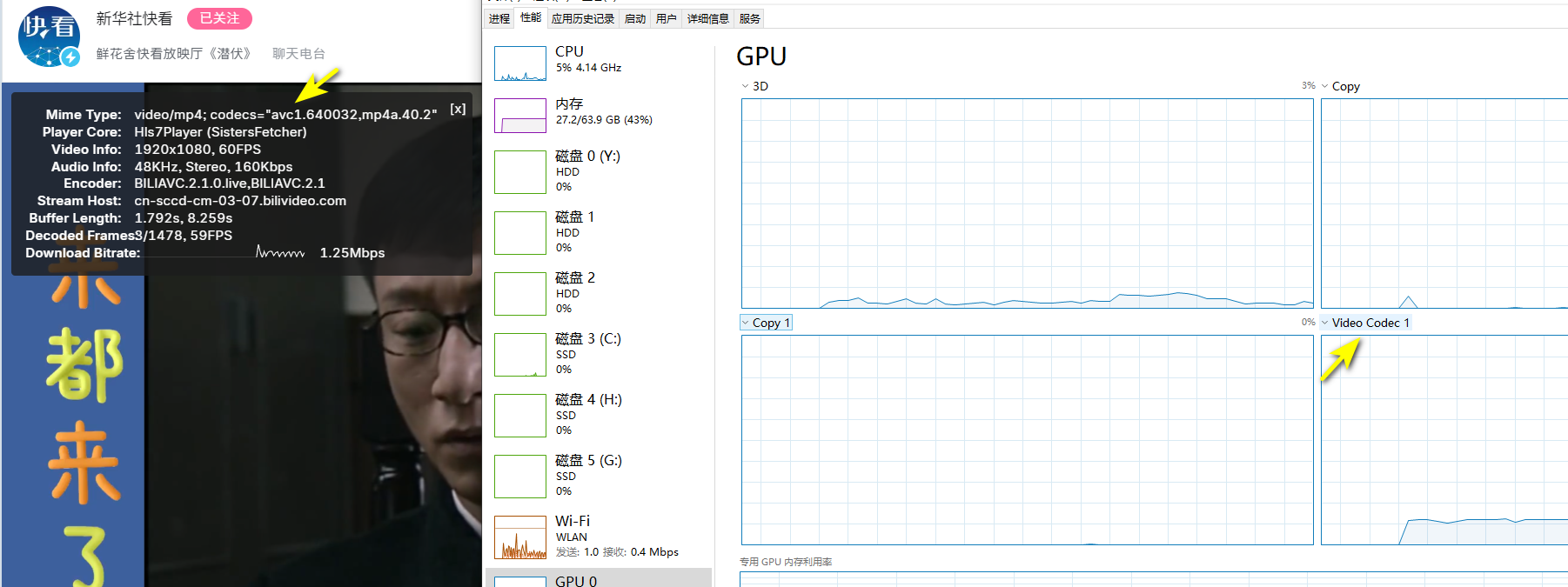Click the 聊天电台 category link
1568x587 pixels.
click(298, 54)
